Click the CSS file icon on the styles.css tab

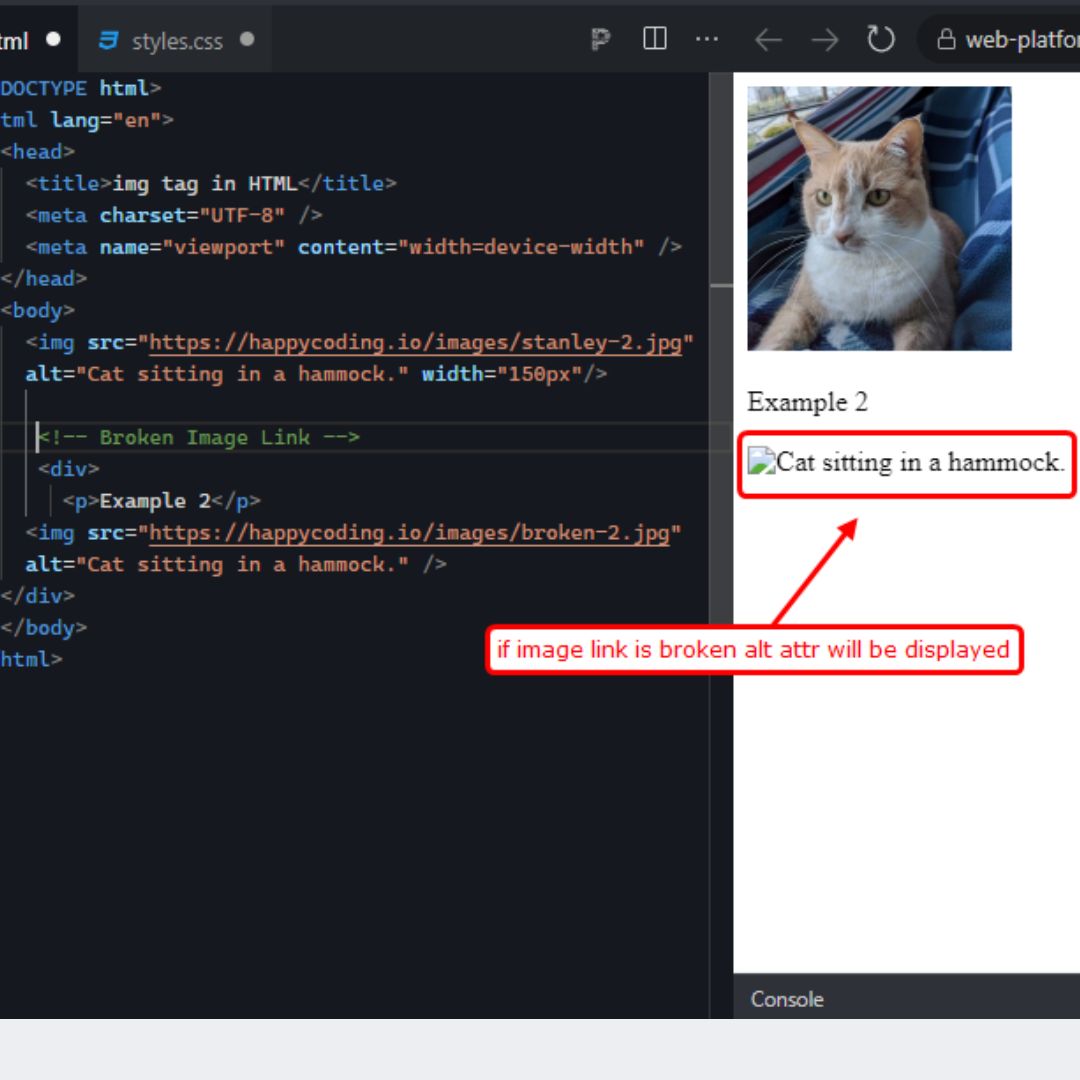(108, 41)
